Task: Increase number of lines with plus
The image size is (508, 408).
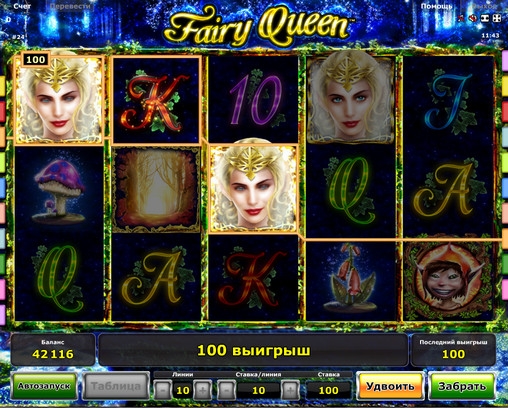Action: click(202, 390)
